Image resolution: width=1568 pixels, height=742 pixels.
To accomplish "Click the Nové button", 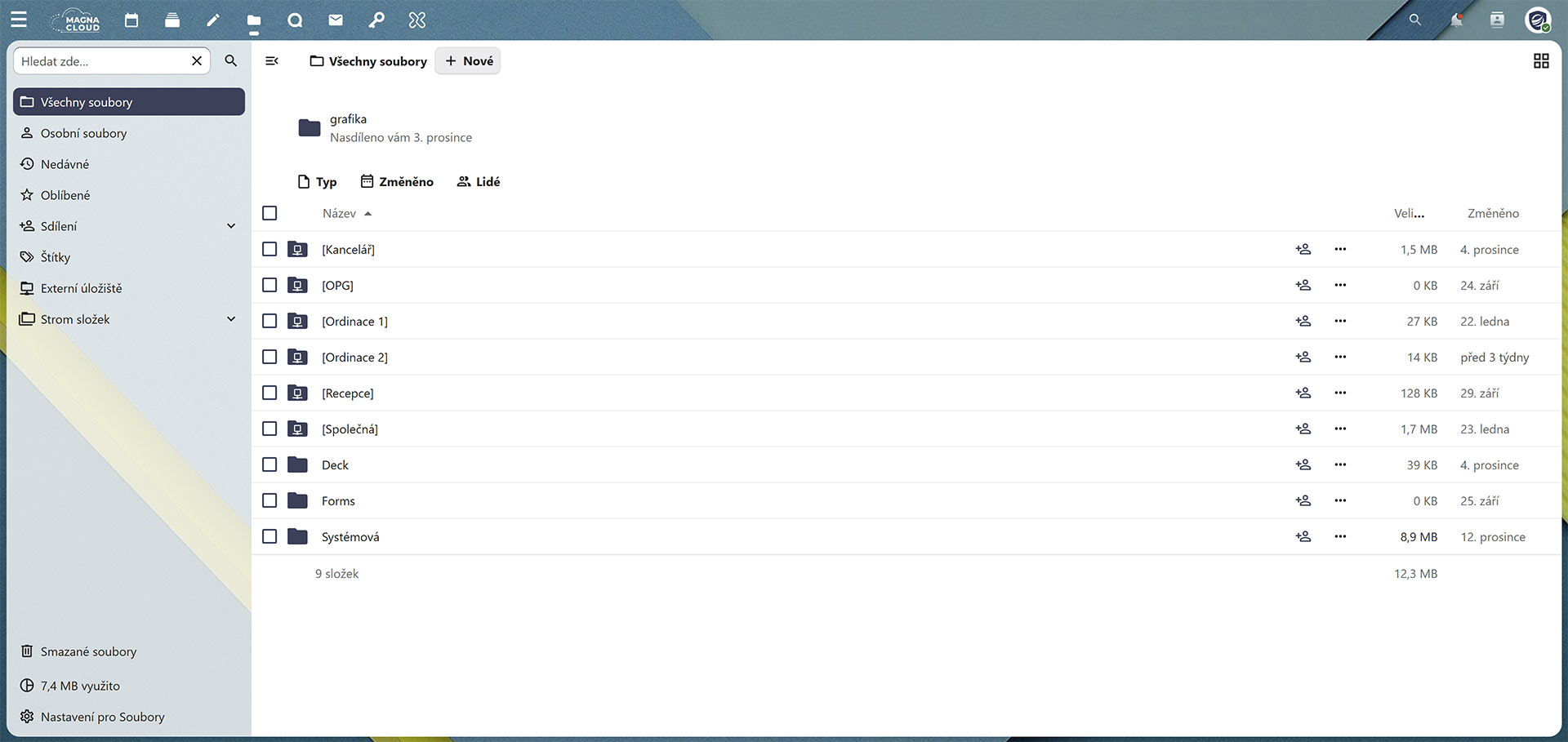I will (469, 61).
